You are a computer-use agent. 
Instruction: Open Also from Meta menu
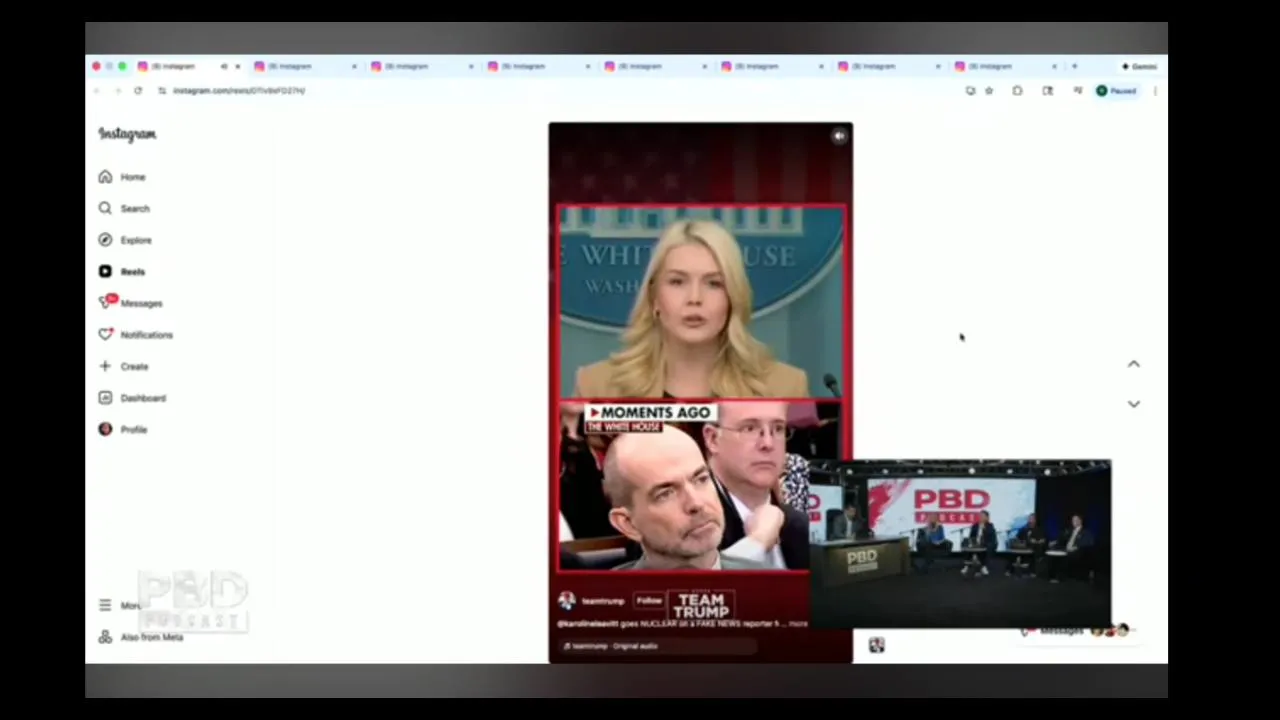[141, 637]
